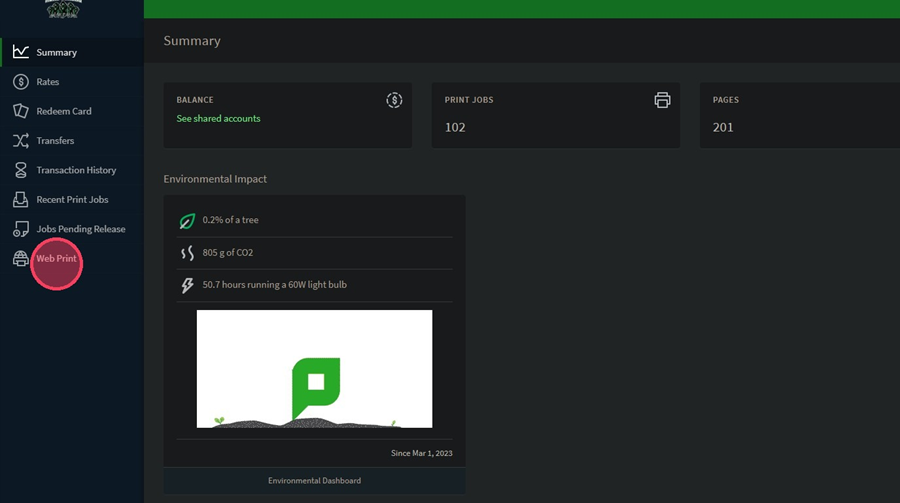Click the Recent Print Jobs tray icon
Viewport: 900px width, 503px height.
point(21,199)
